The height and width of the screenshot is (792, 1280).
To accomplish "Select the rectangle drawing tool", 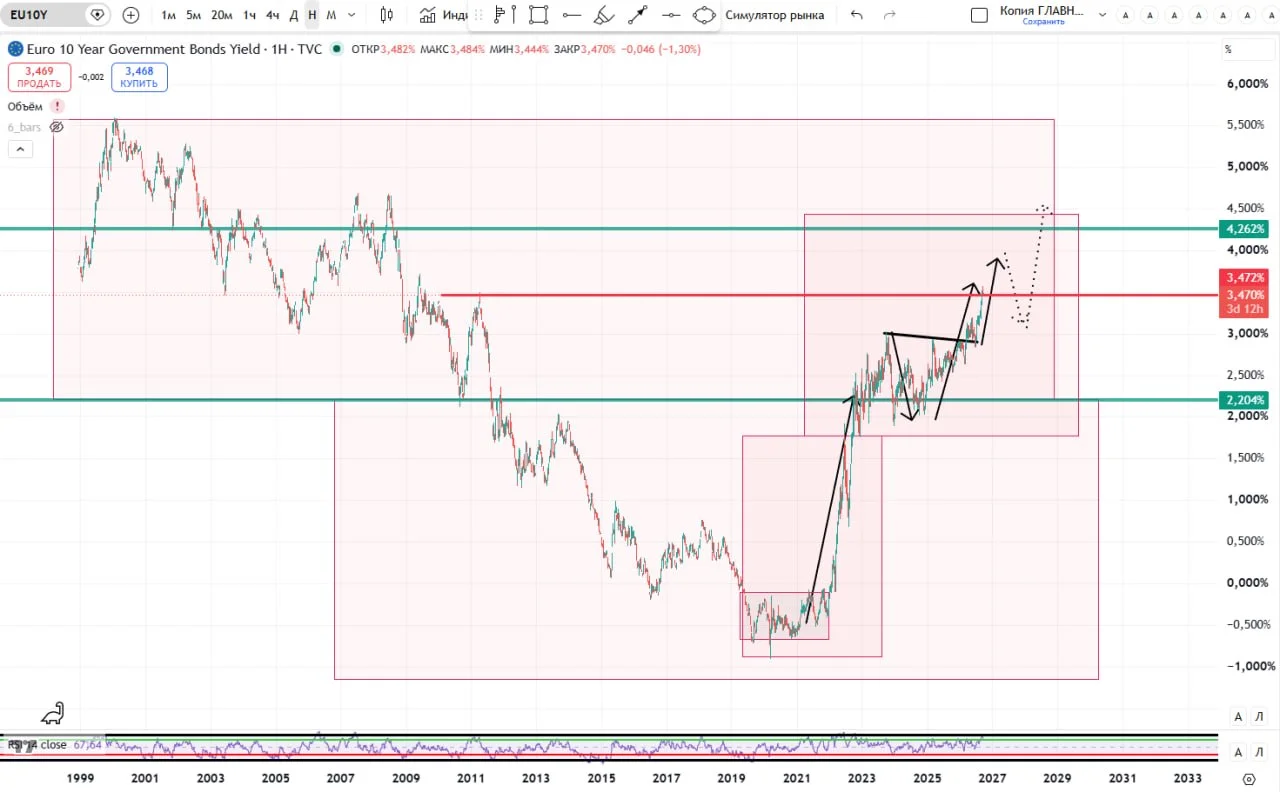I will click(x=539, y=15).
